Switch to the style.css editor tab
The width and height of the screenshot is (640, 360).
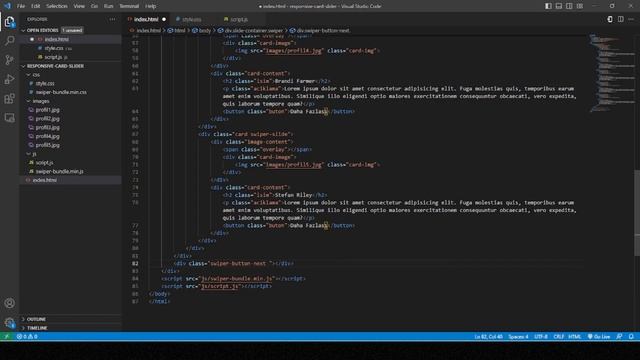(x=192, y=19)
